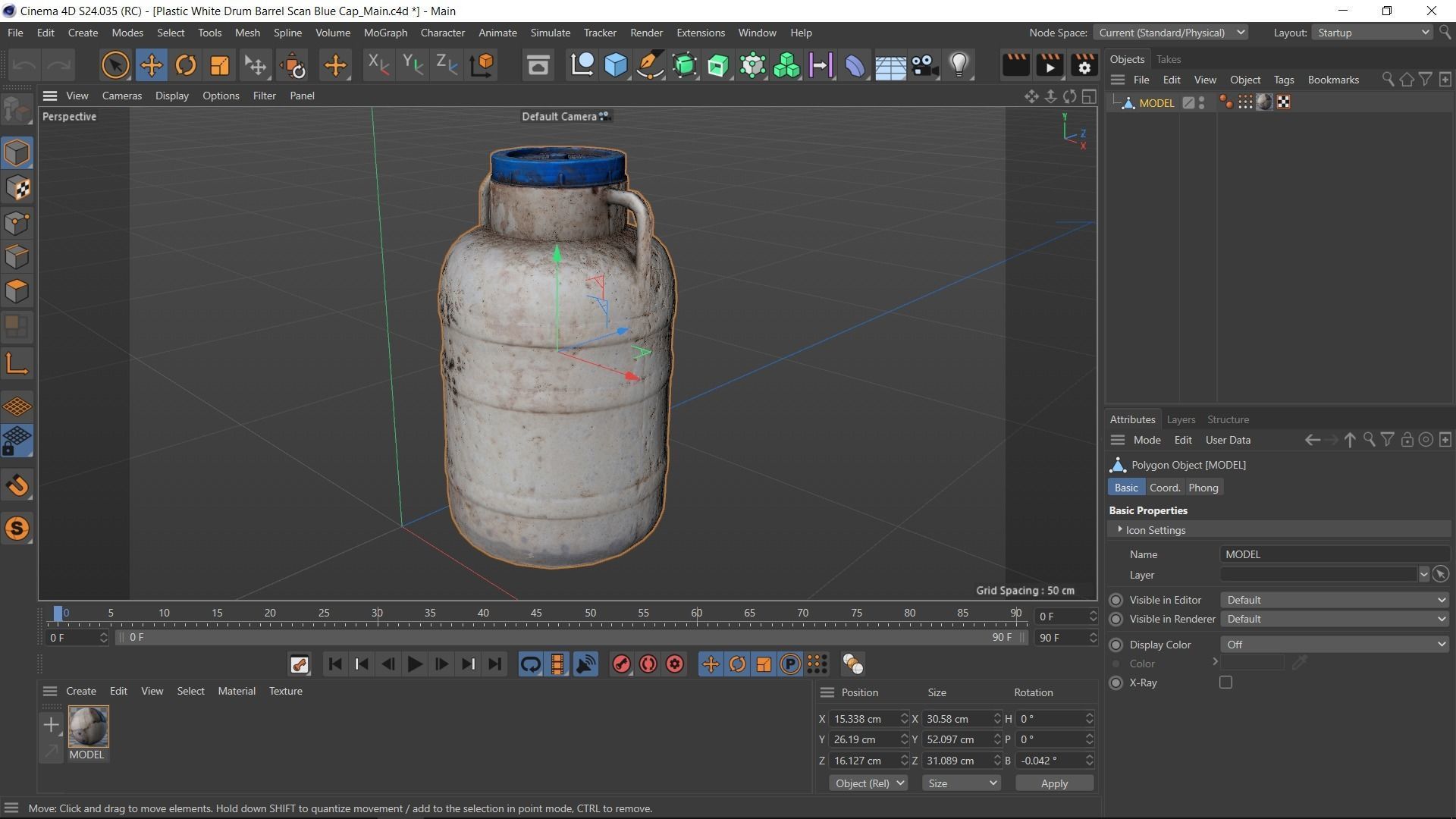Toggle coordinate system icon
The height and width of the screenshot is (819, 1456).
pos(482,65)
